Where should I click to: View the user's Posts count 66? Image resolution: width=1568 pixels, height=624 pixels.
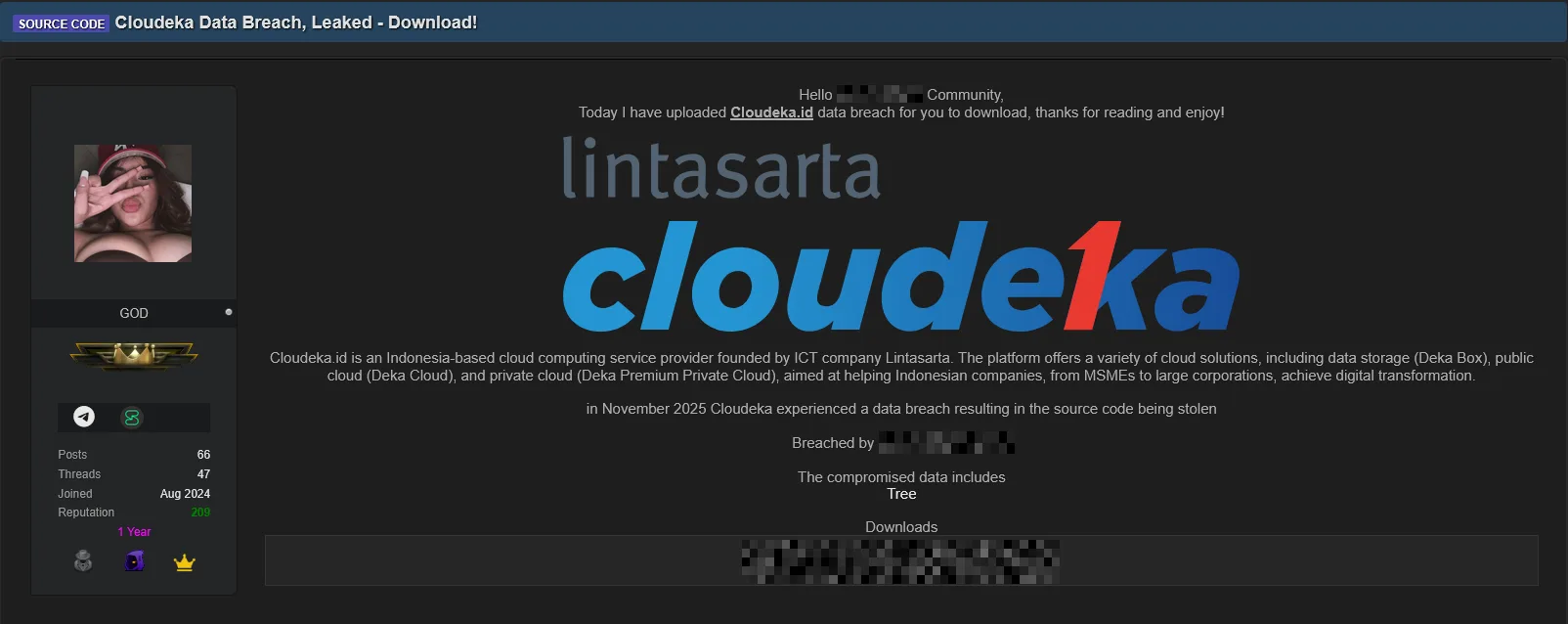203,455
